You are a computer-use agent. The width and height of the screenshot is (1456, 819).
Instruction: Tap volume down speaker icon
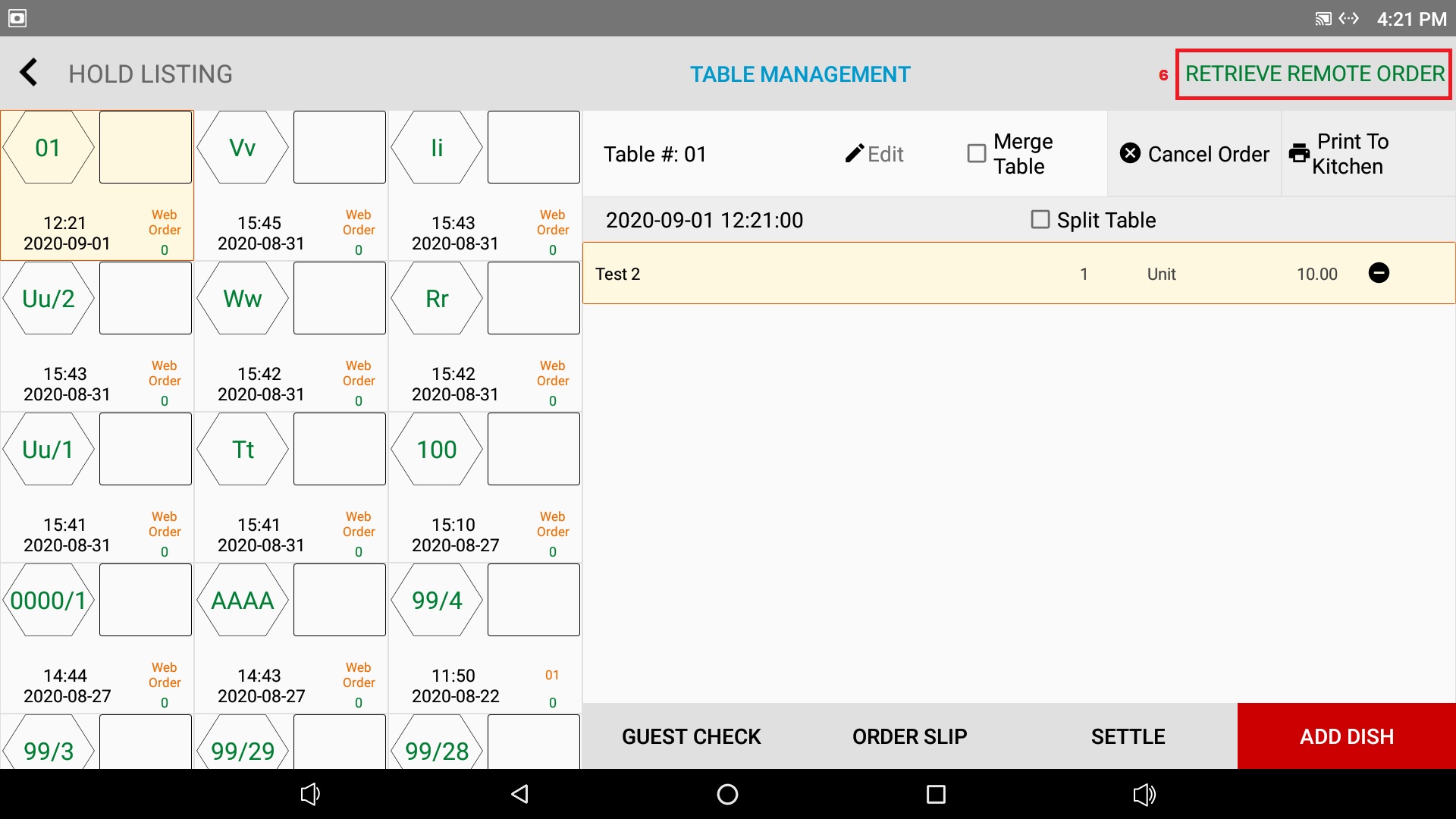pyautogui.click(x=310, y=794)
